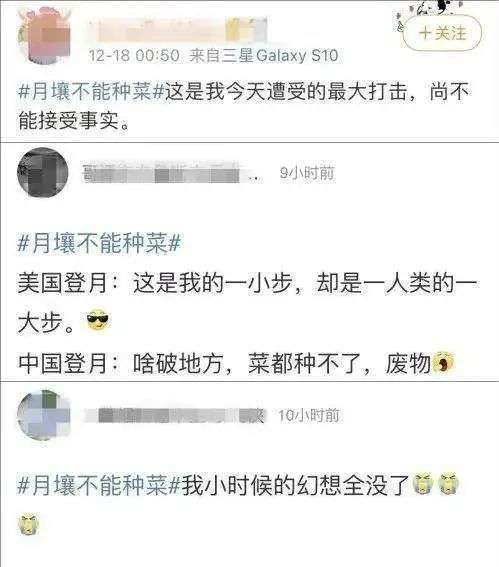Open the #月壤不能种菜# hashtag in first post

(91, 91)
